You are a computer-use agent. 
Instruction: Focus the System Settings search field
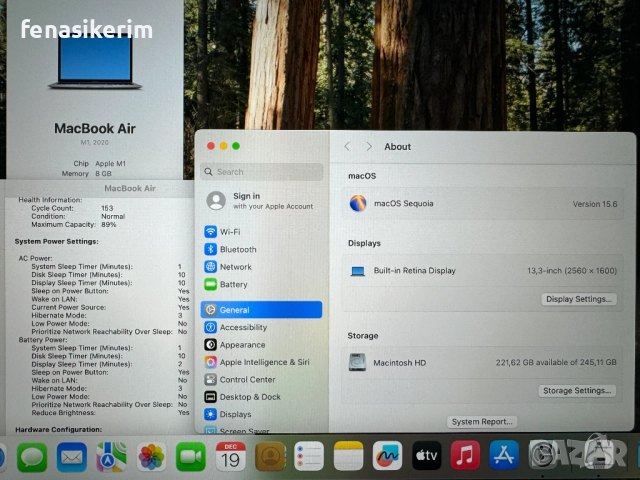262,172
